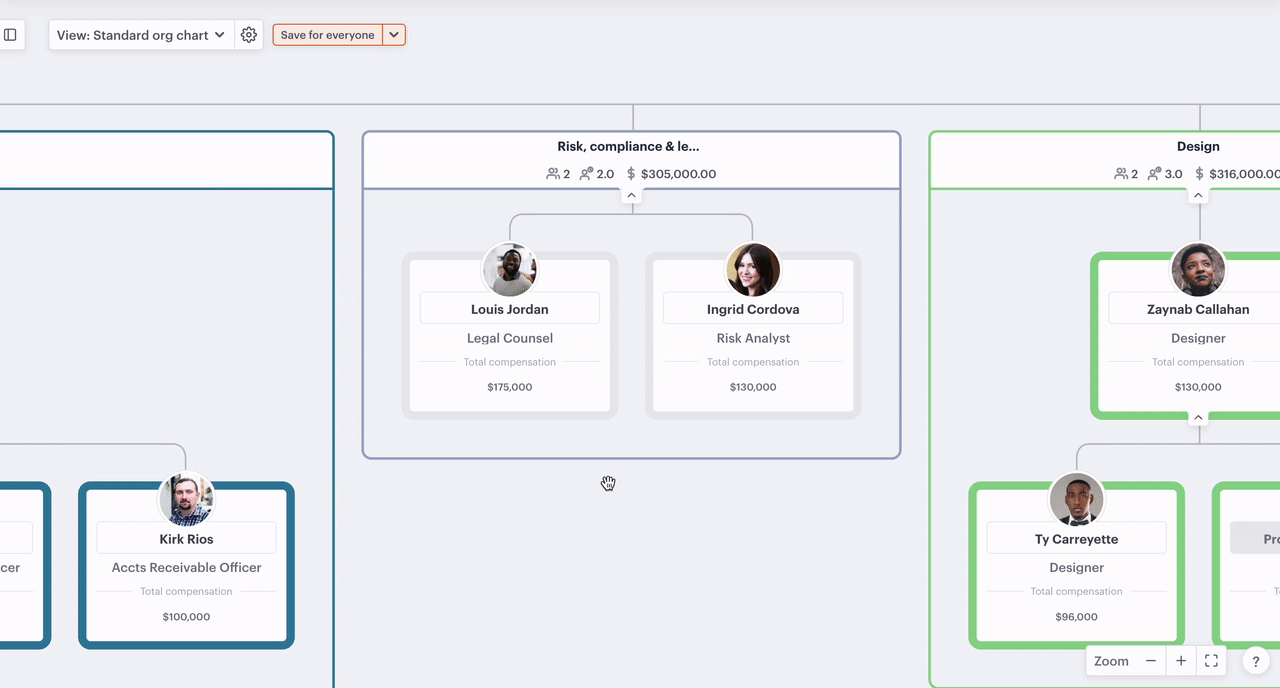Open the help question mark button
The width and height of the screenshot is (1280, 688).
[1255, 661]
